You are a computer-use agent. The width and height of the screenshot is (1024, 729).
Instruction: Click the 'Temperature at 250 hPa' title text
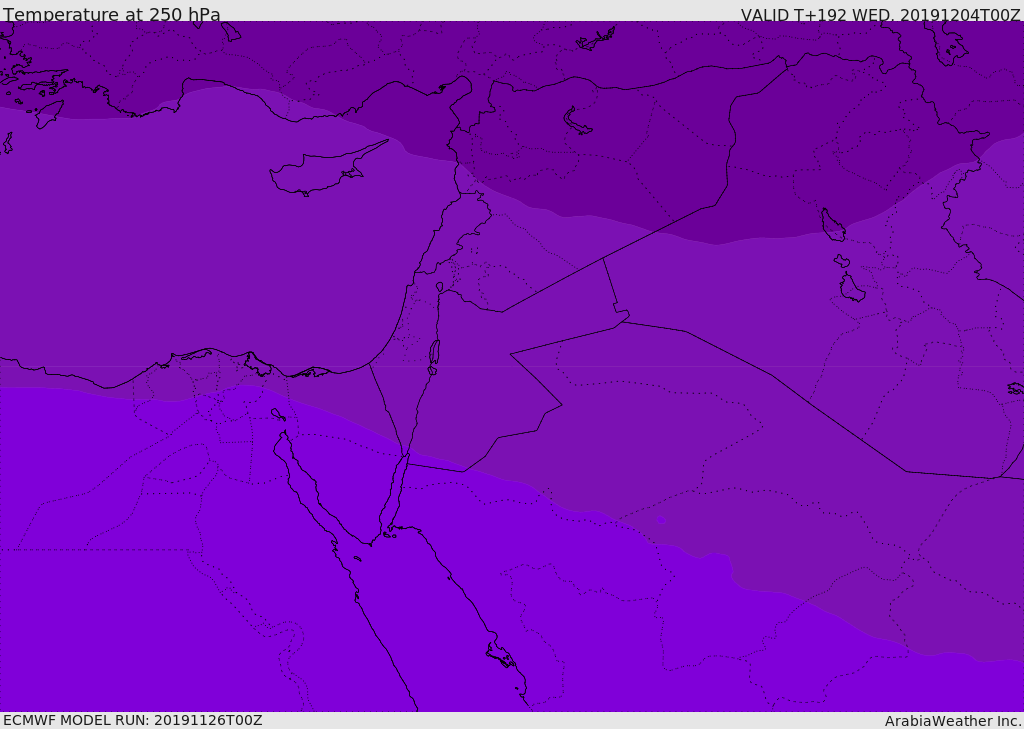coord(112,14)
